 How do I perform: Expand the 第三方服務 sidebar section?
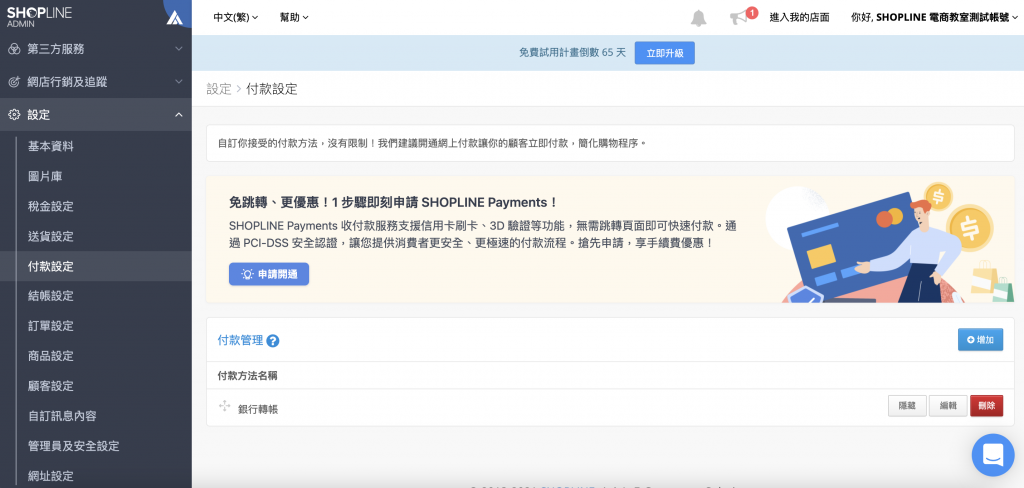[178, 49]
